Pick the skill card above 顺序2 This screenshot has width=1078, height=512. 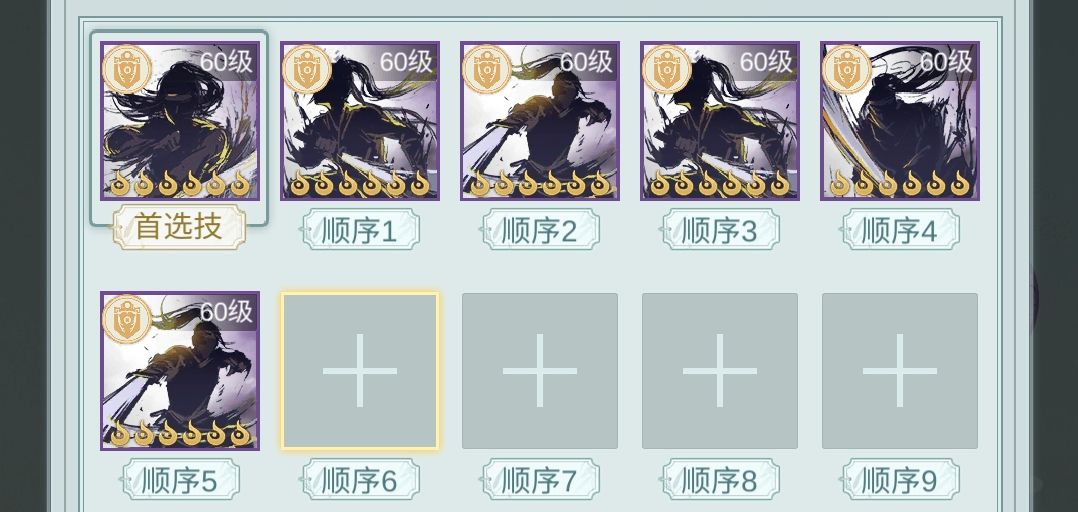540,121
